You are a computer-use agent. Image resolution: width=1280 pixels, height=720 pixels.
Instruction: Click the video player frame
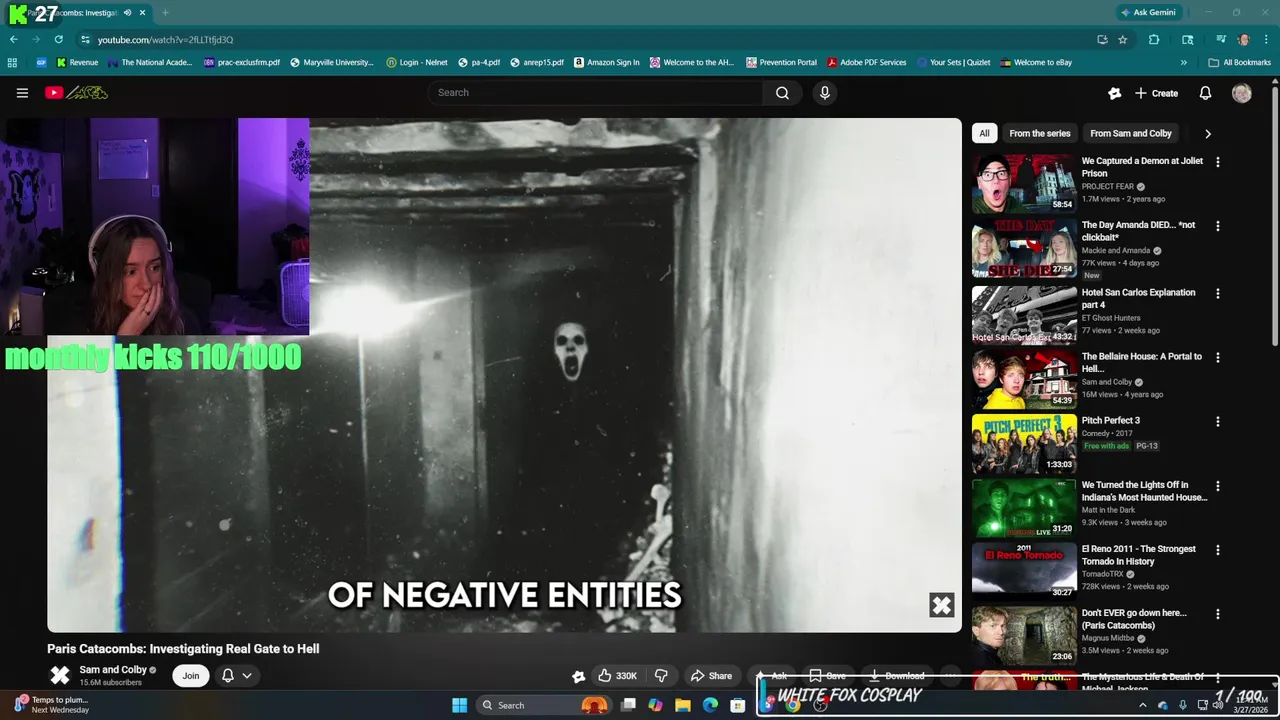coord(504,375)
